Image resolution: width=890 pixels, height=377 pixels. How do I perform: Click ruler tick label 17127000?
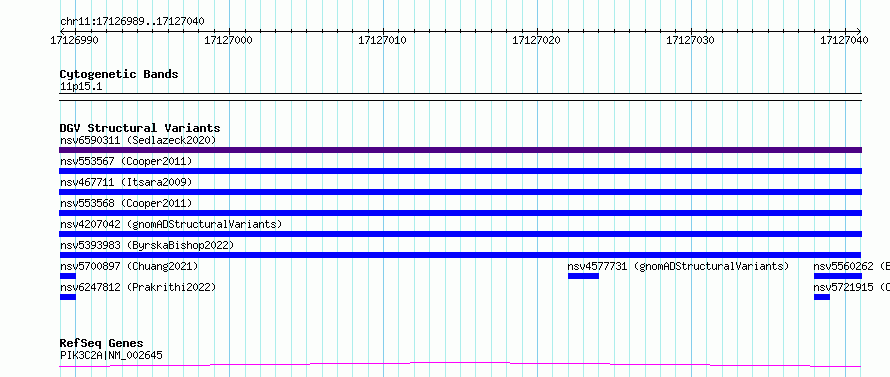click(228, 40)
